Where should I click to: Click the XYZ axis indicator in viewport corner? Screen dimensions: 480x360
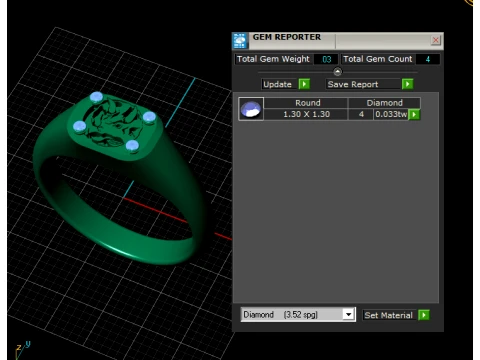pos(22,350)
